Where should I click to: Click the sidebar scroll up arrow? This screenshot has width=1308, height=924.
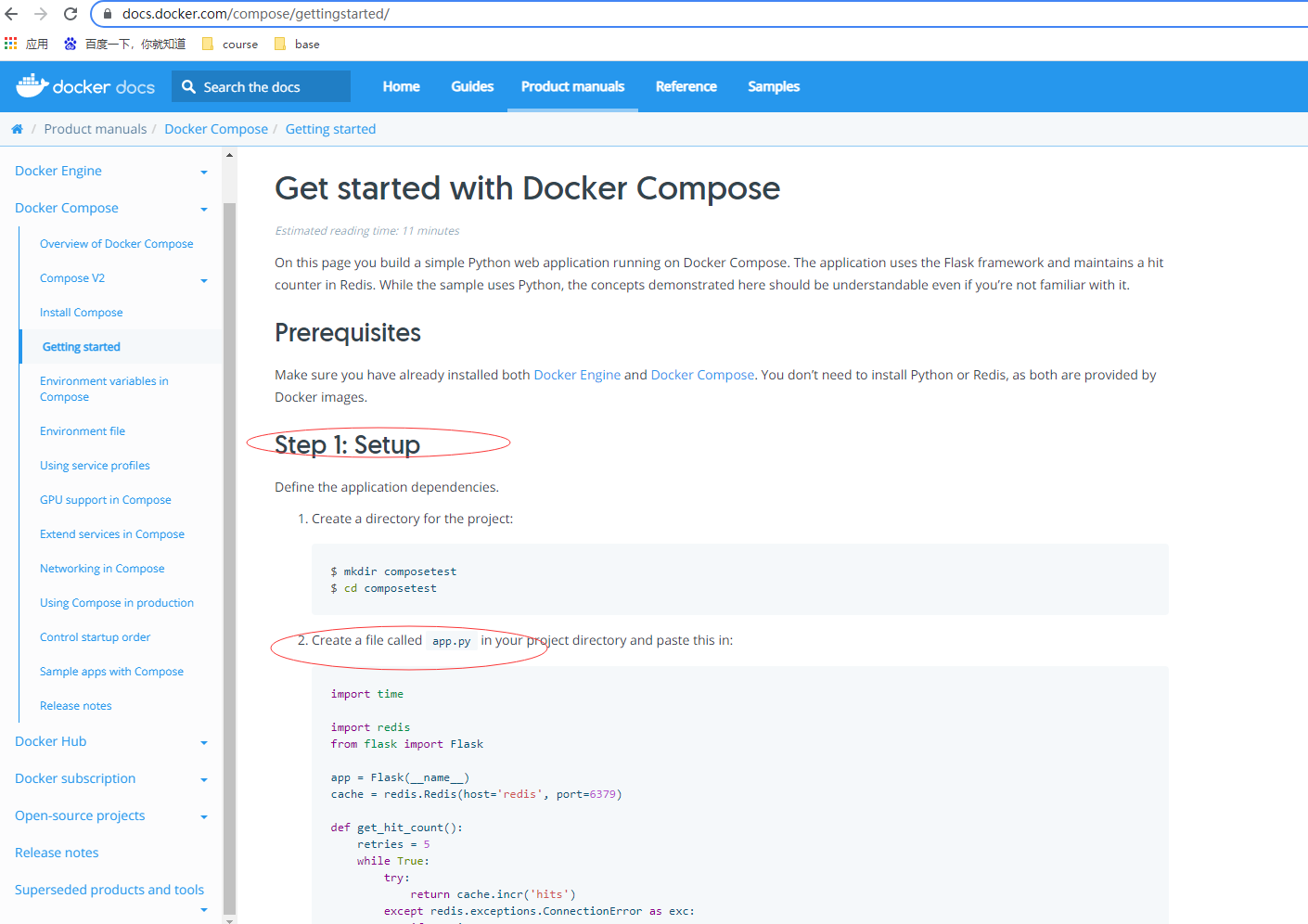229,155
